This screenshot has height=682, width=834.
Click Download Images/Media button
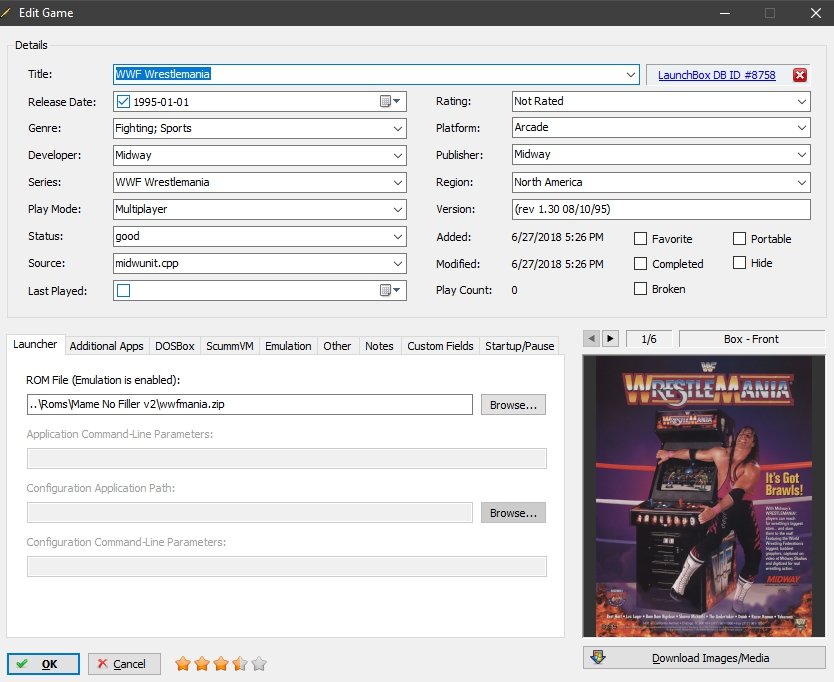tap(704, 658)
